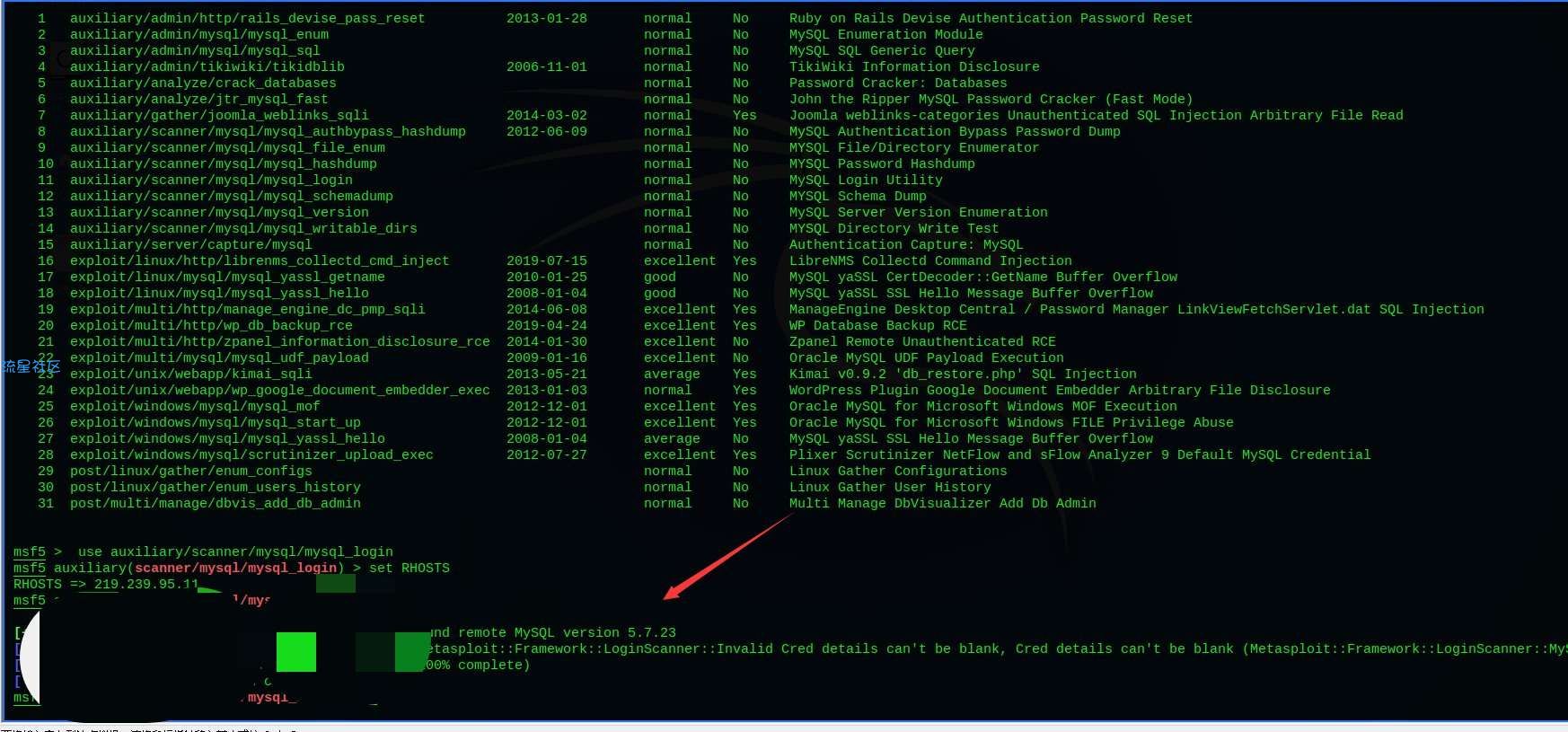
Task: Click description 'Linux Gather User History'
Action: pos(890,487)
